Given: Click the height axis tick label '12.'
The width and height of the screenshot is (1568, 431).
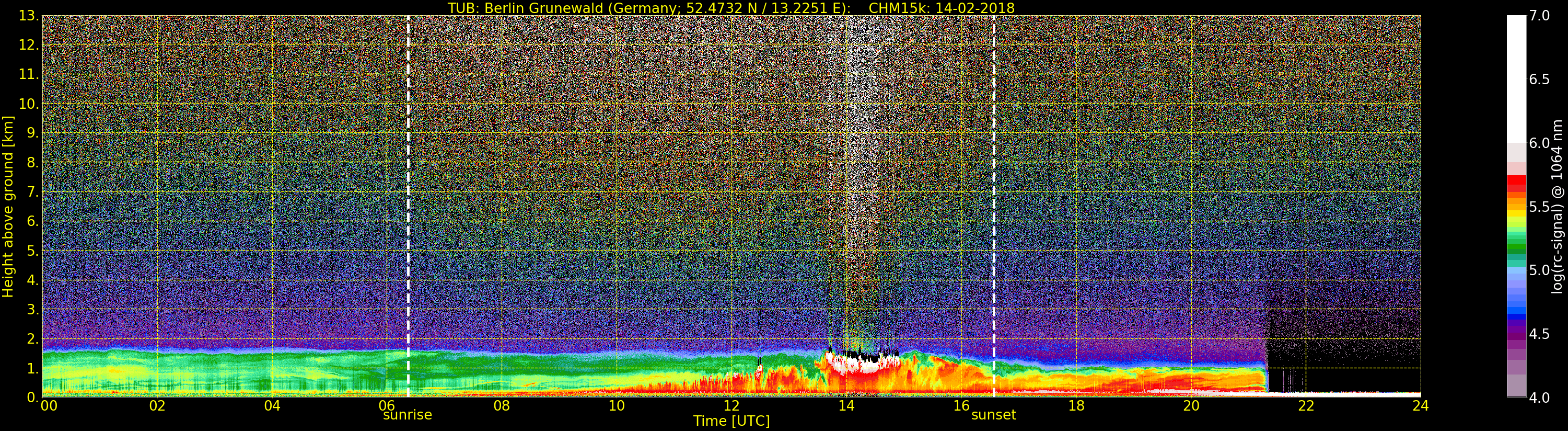Looking at the screenshot, I should click(28, 45).
